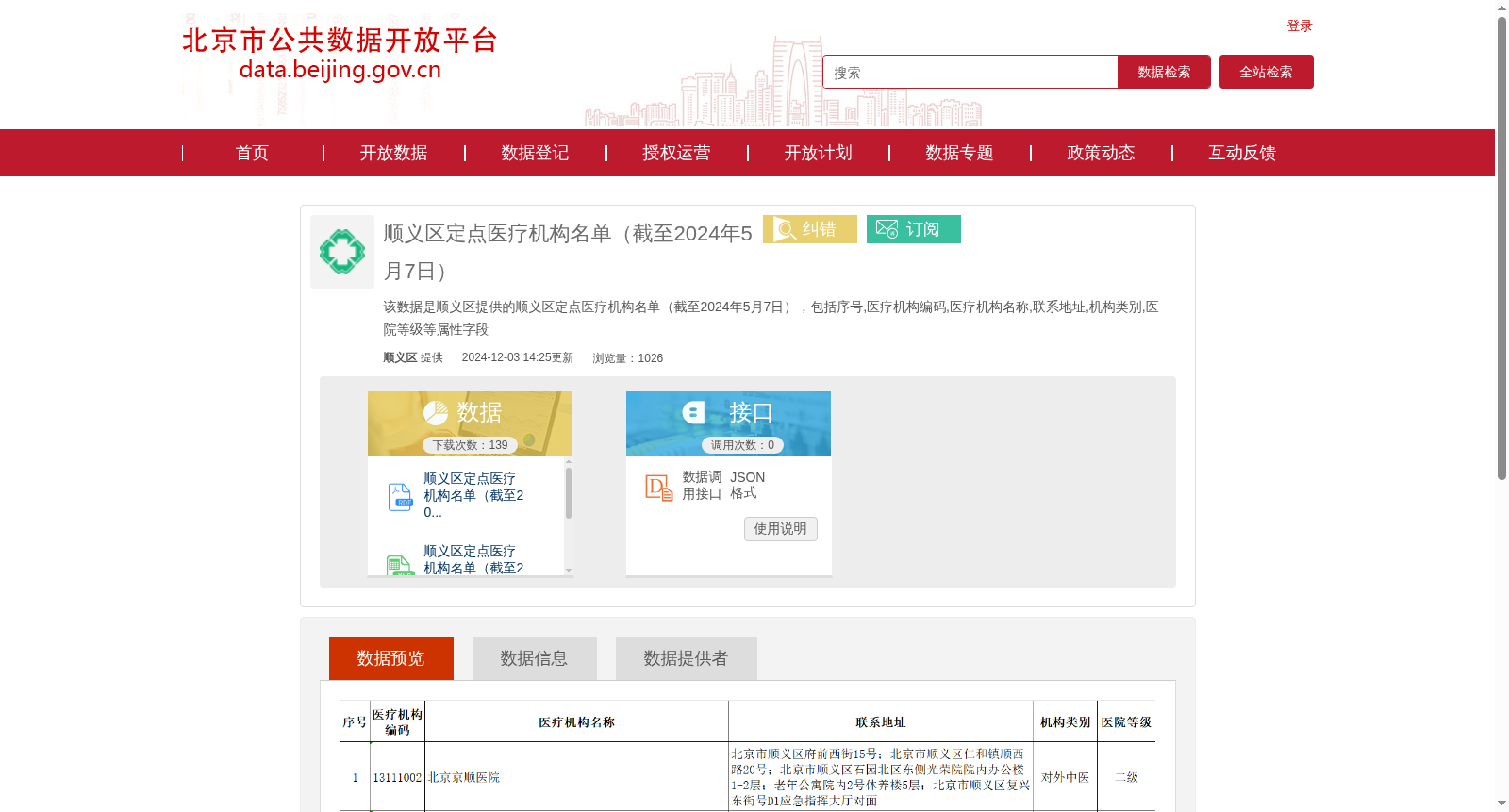1509x812 pixels.
Task: Click the 北京市公共数据开放平台 site logo
Action: point(340,54)
